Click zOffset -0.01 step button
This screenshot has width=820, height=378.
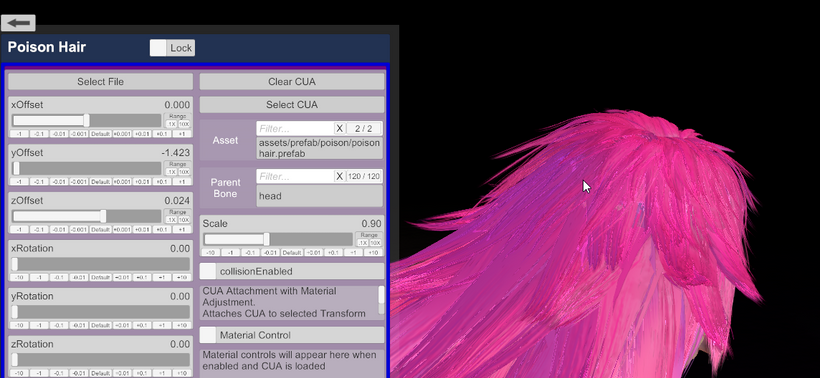coord(59,230)
